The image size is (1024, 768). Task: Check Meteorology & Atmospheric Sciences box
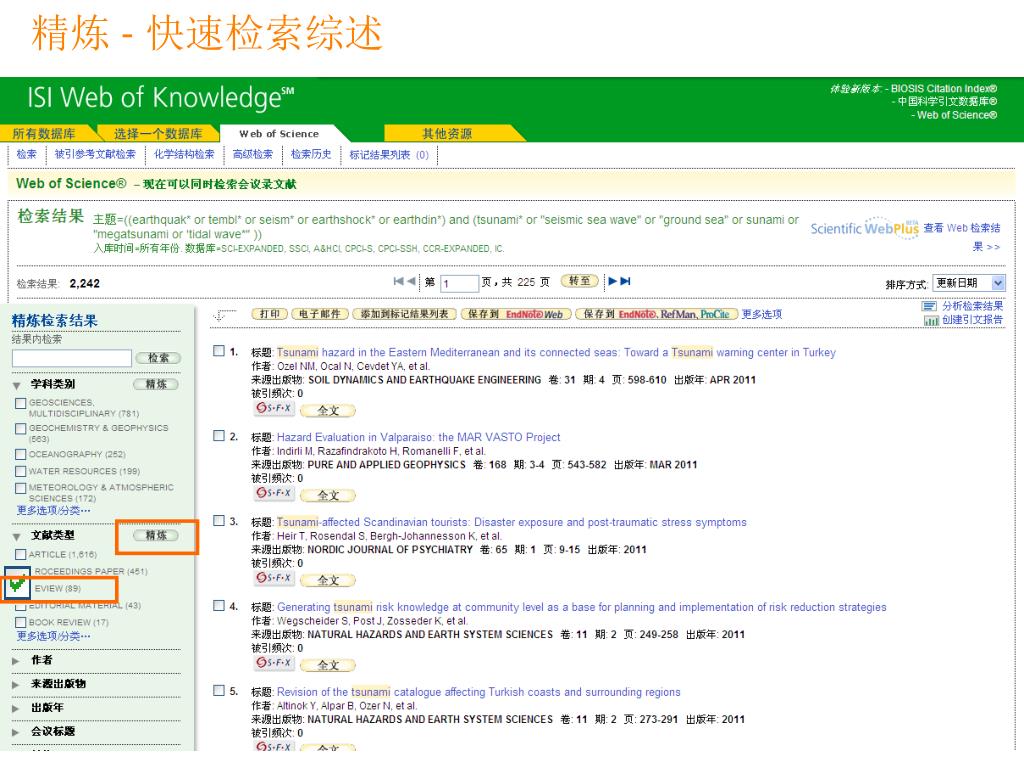(21, 488)
